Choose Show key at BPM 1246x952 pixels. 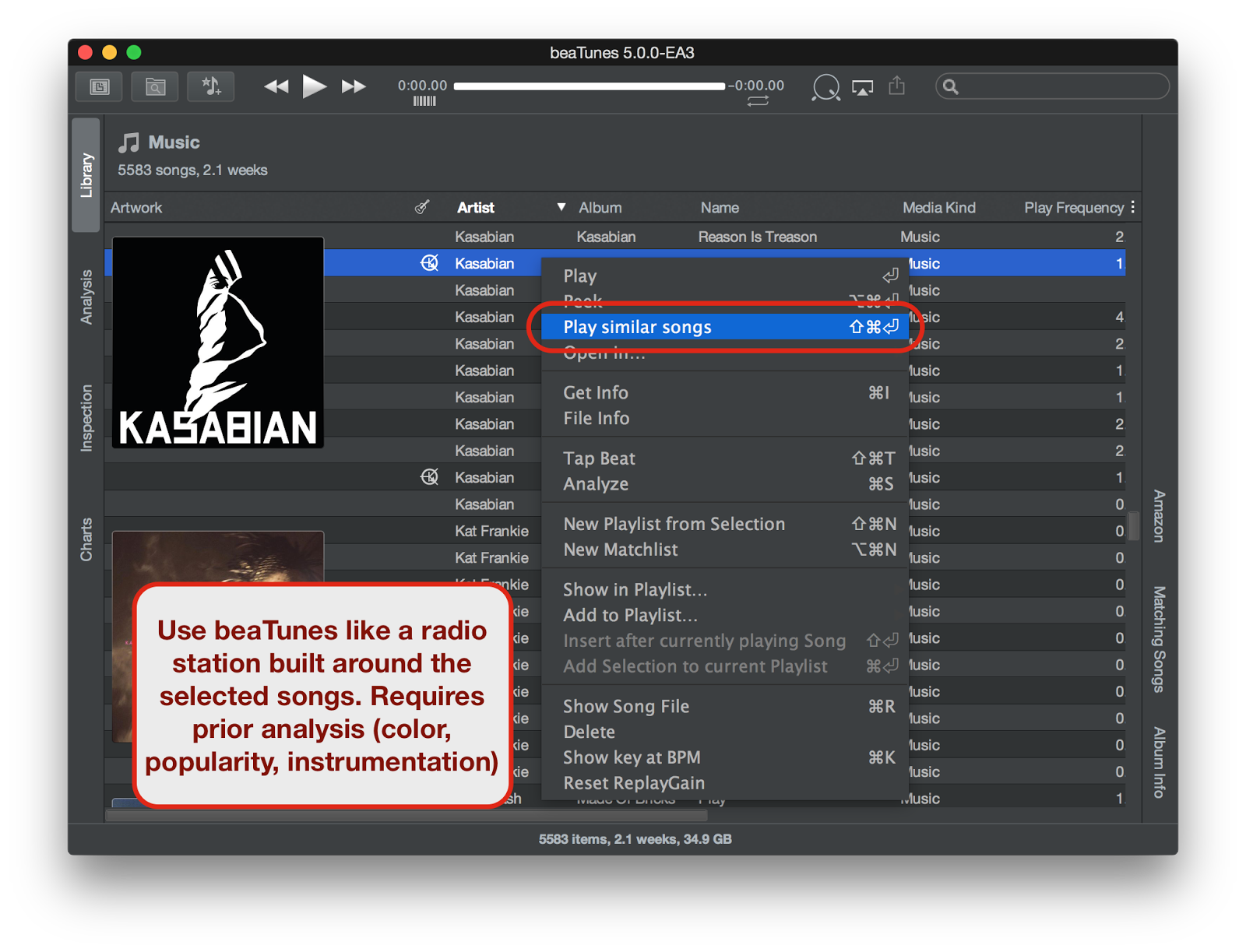724,758
